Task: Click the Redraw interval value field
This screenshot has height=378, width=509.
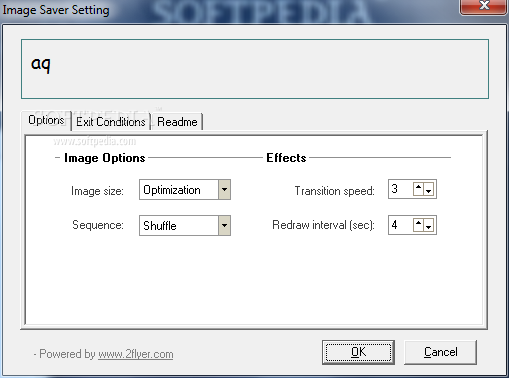Action: [401, 225]
